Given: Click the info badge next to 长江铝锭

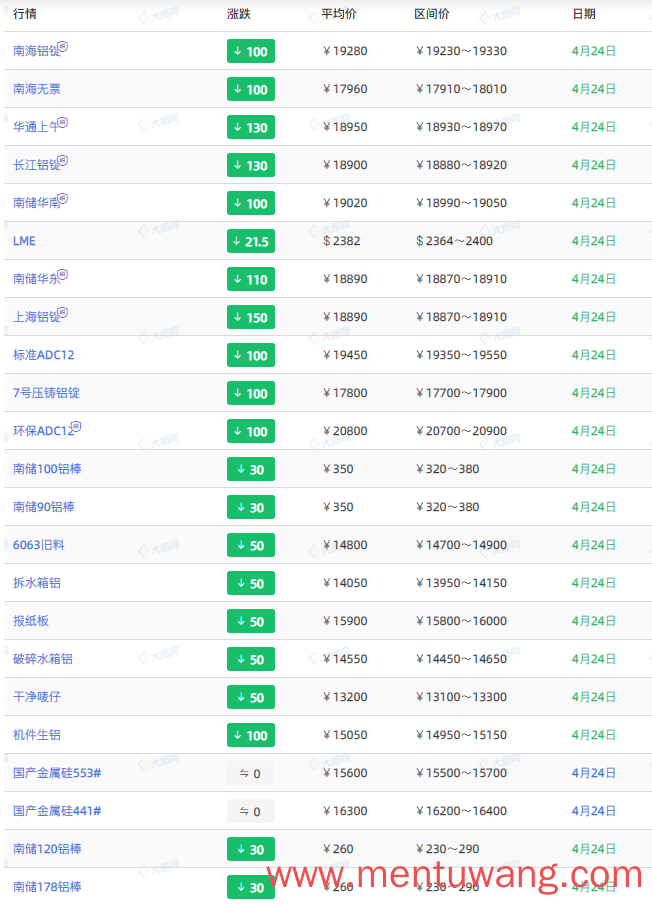Looking at the screenshot, I should coord(63,160).
